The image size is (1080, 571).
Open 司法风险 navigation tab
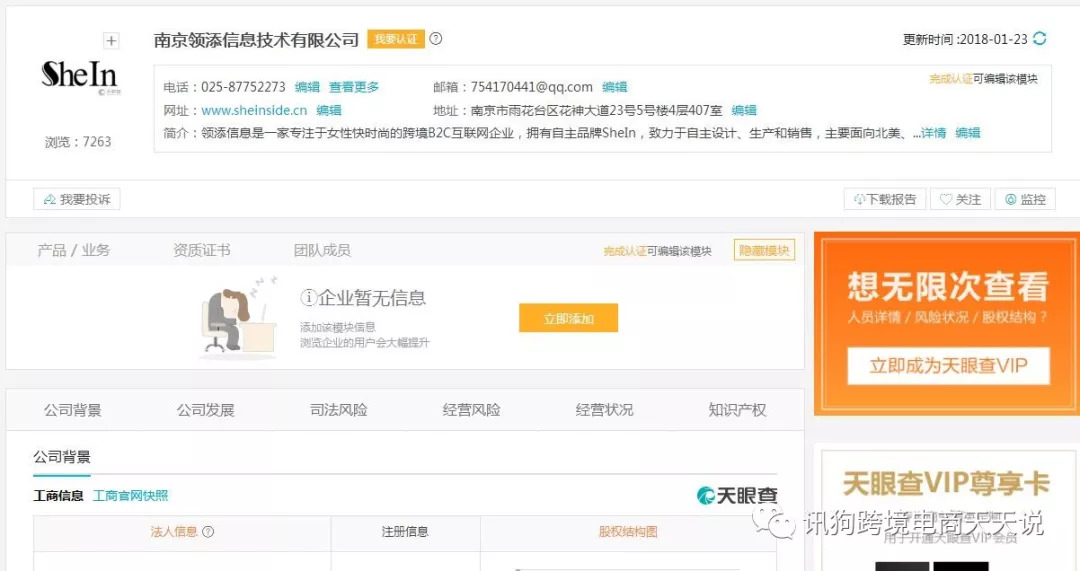[338, 410]
